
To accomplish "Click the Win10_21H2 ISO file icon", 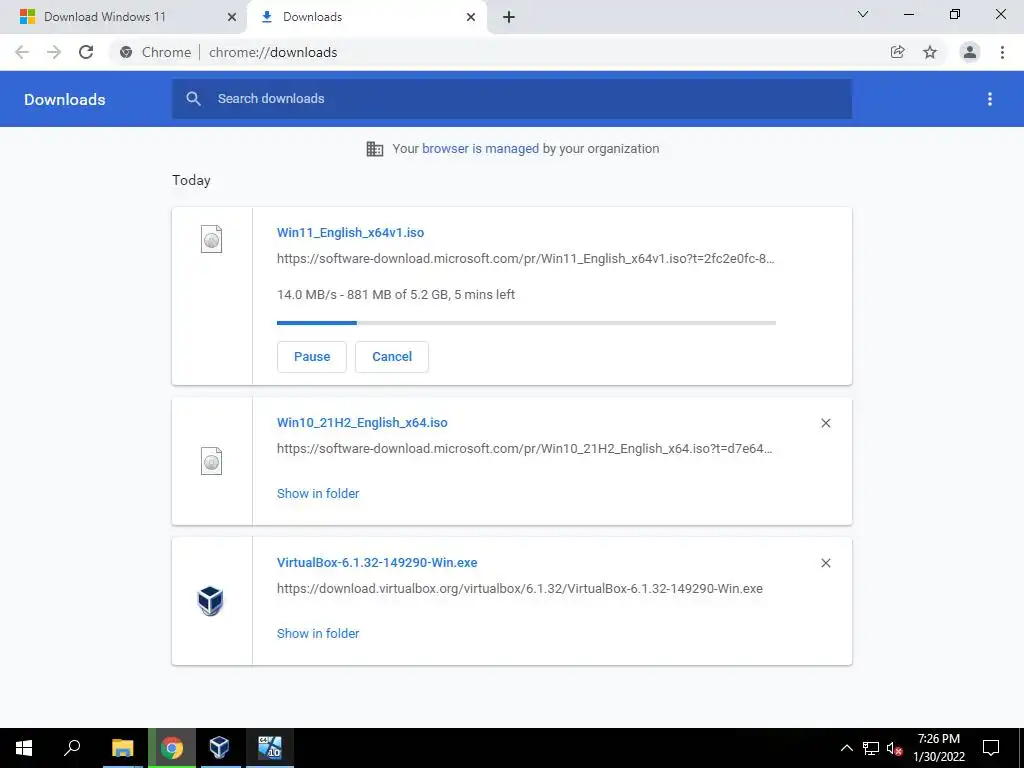I will (211, 461).
